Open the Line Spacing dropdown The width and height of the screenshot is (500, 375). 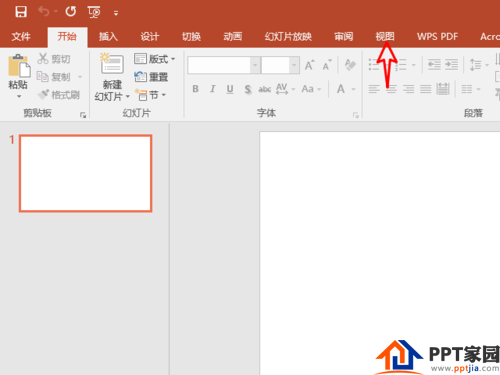[x=478, y=65]
